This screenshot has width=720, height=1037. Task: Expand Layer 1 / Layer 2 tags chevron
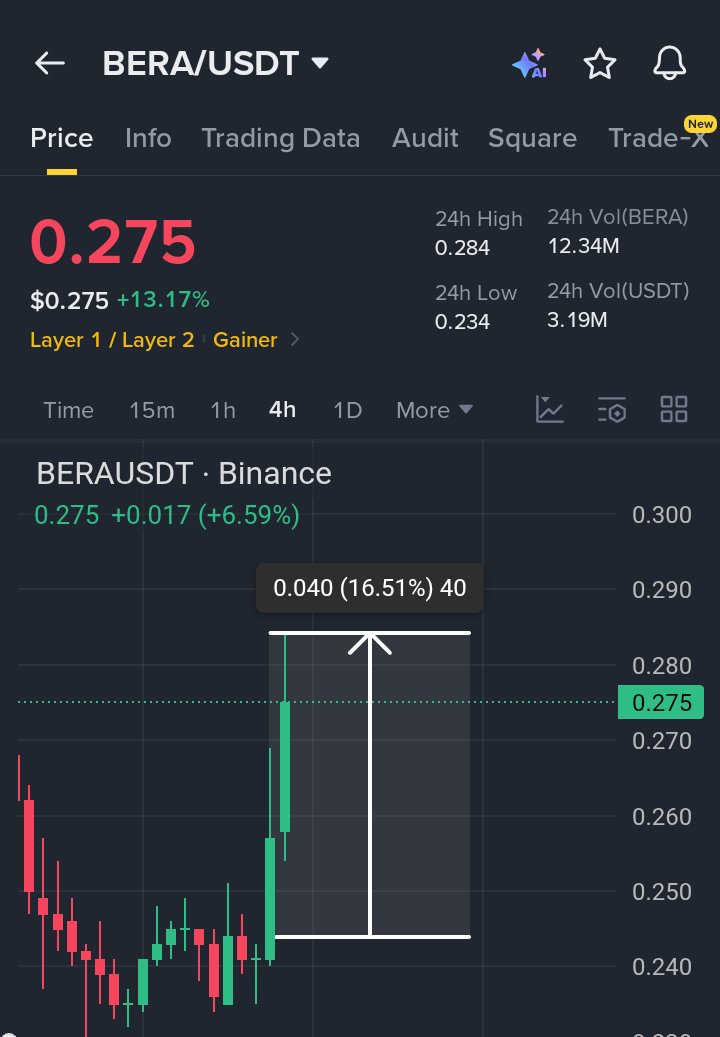[295, 339]
